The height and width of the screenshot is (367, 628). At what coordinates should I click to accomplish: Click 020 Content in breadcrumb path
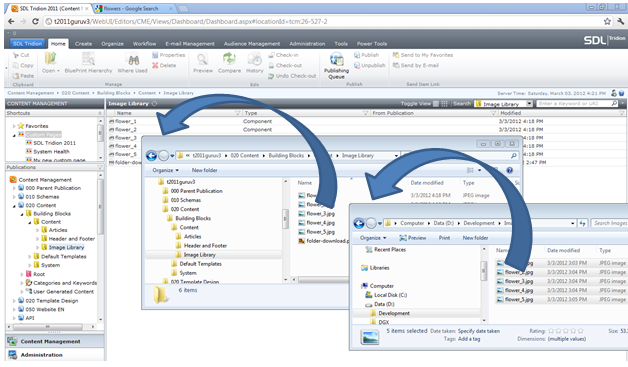(x=75, y=93)
